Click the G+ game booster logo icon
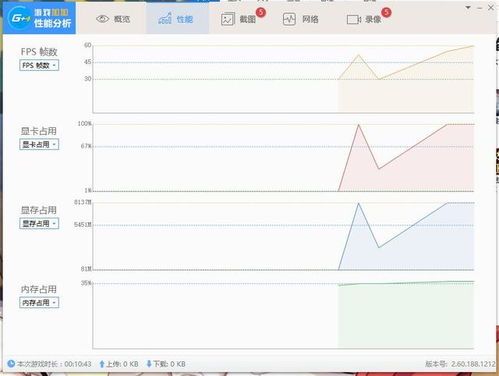The height and width of the screenshot is (376, 499). point(19,18)
